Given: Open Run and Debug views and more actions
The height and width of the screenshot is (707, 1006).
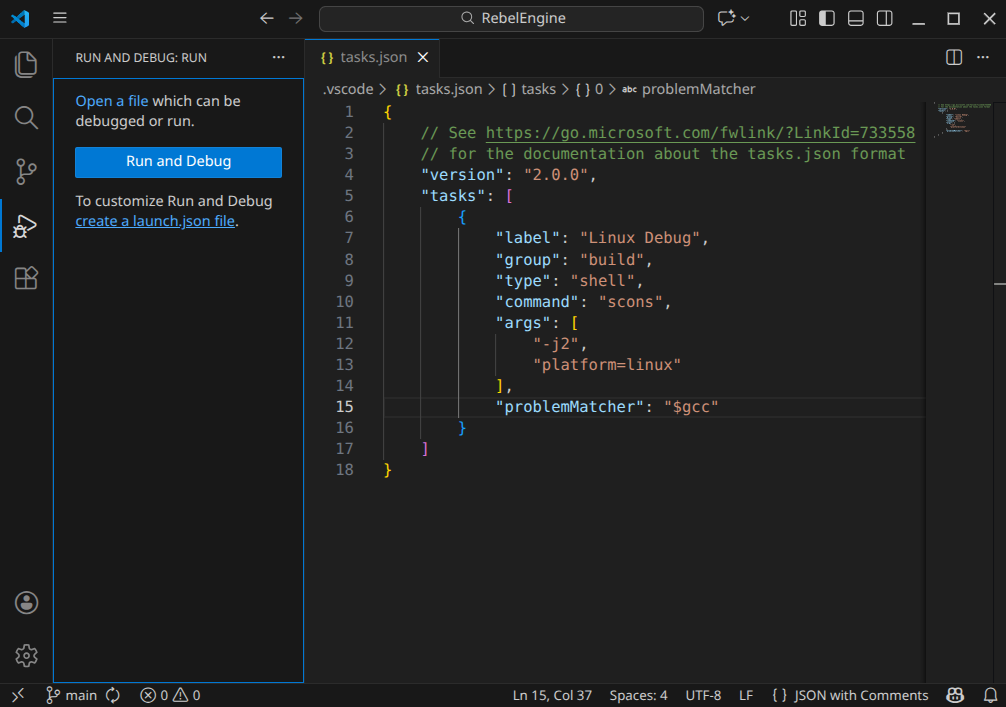Looking at the screenshot, I should (278, 57).
